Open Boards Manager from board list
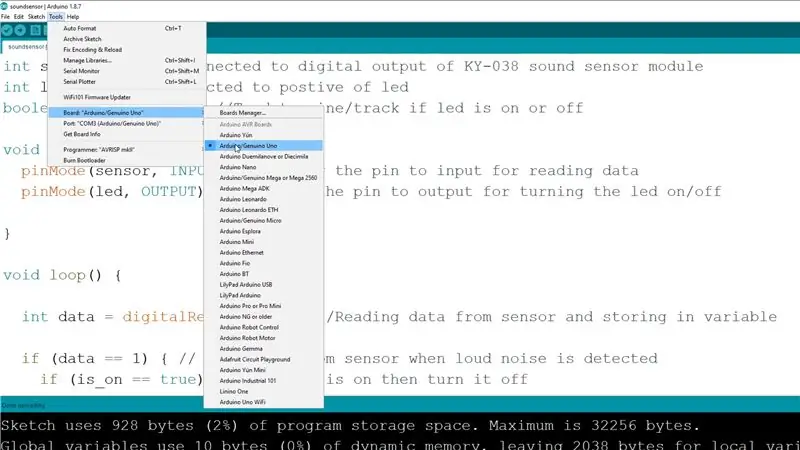This screenshot has height=450, width=800. pyautogui.click(x=263, y=113)
